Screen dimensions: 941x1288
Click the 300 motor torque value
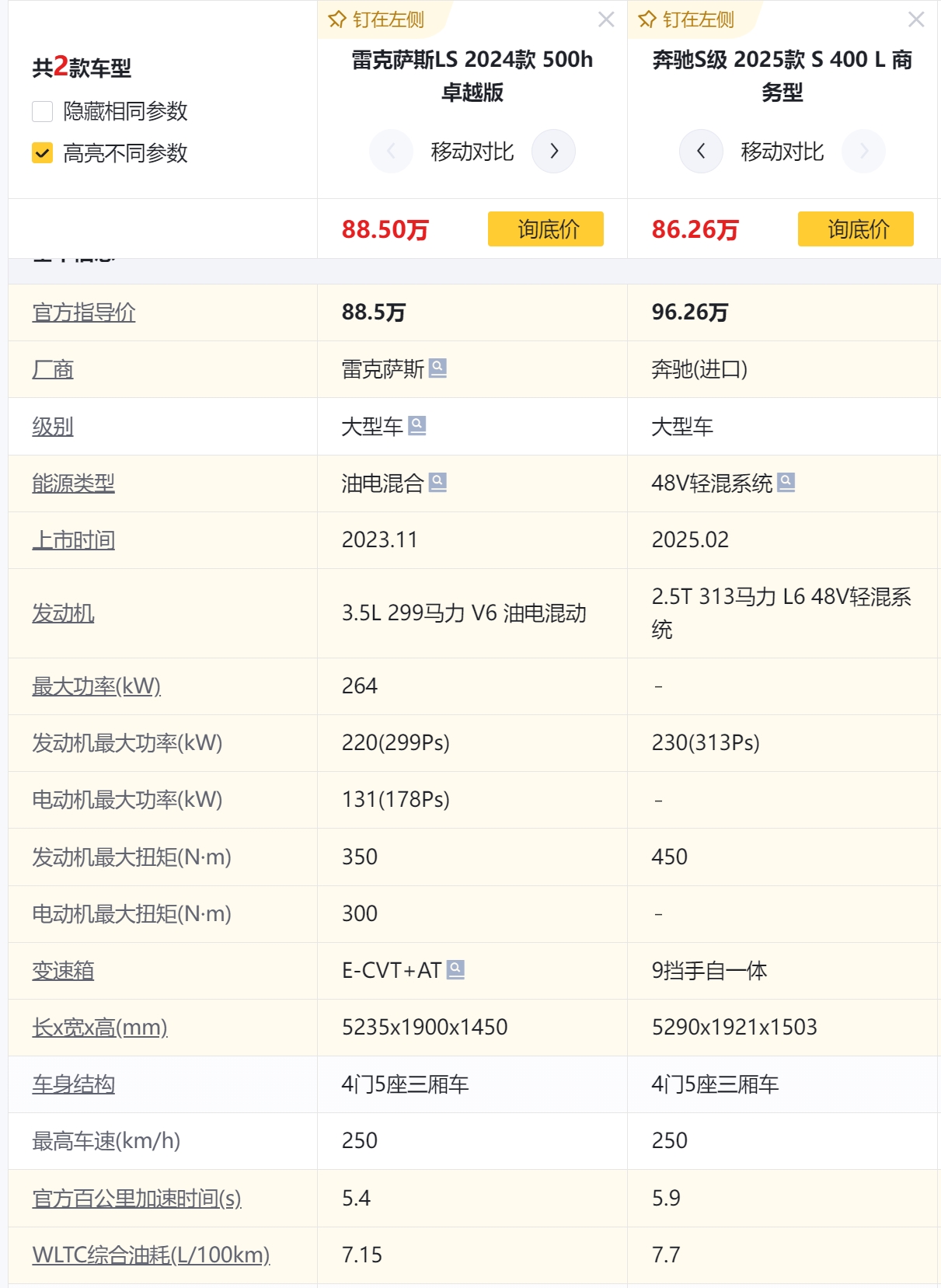[360, 914]
